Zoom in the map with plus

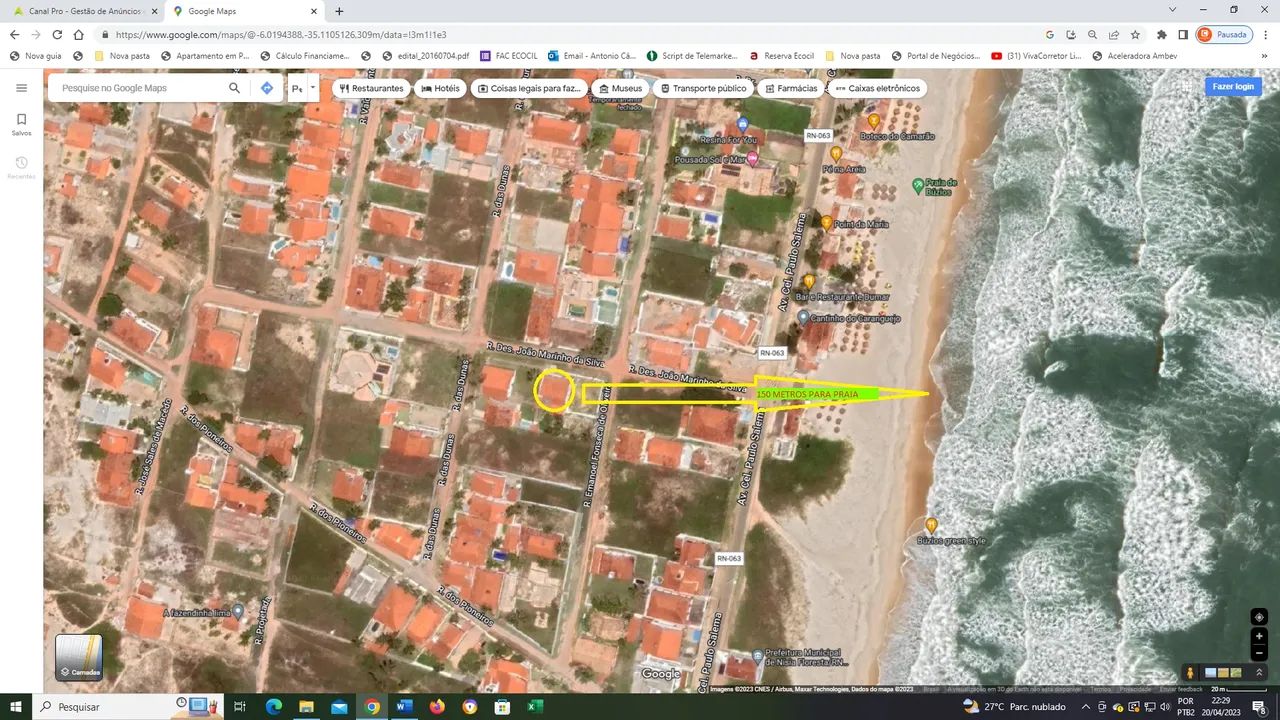[1259, 636]
